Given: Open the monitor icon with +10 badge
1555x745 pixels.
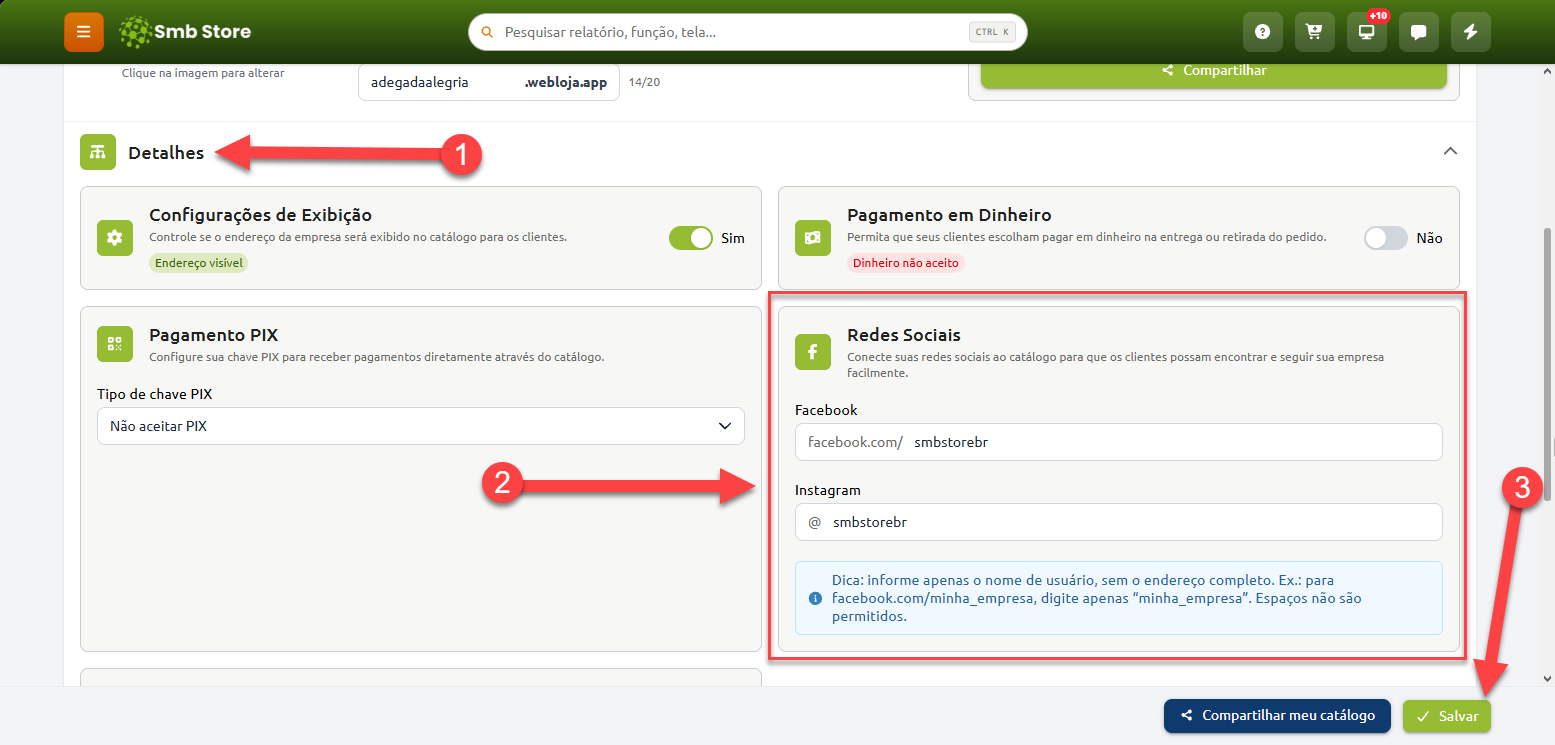Looking at the screenshot, I should click(1367, 32).
